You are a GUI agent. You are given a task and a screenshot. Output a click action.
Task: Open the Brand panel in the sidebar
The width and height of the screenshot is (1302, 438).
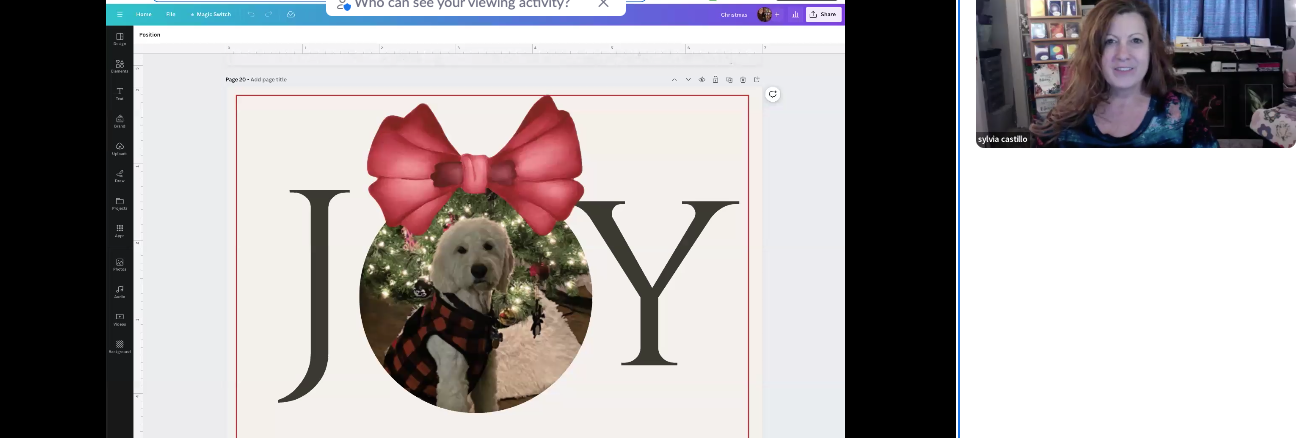(x=120, y=121)
